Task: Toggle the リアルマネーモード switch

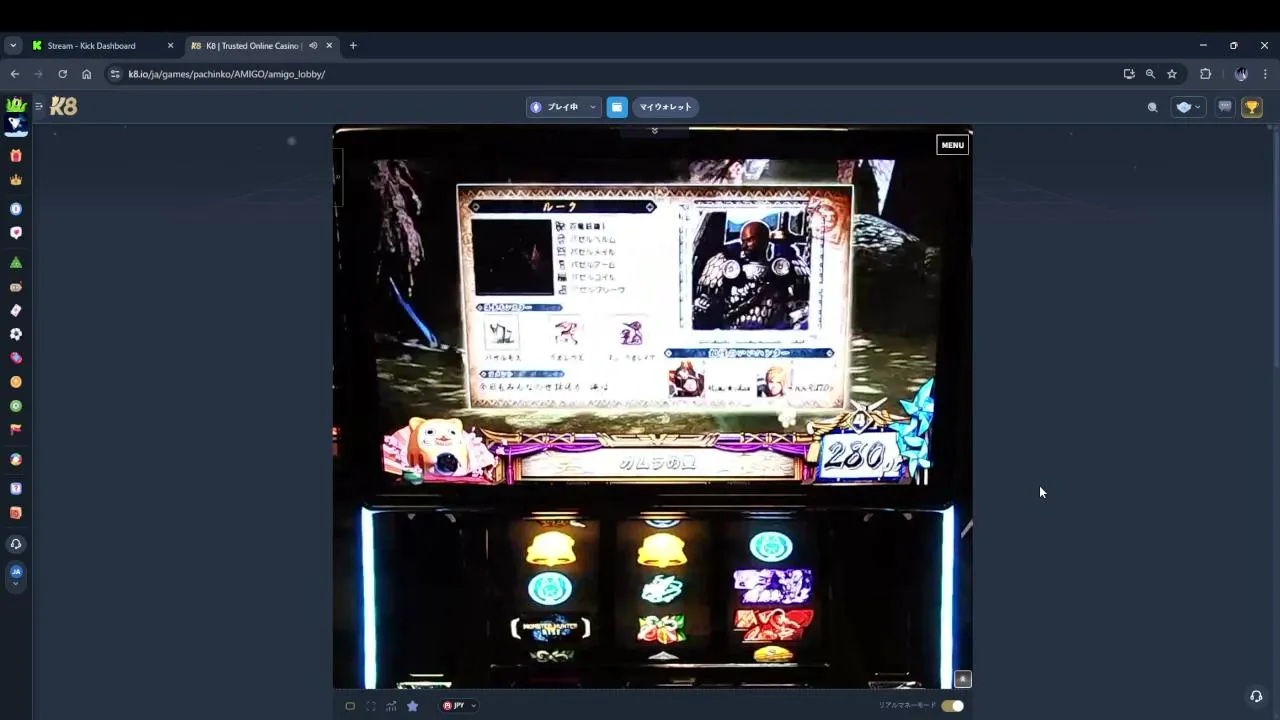Action: coord(952,706)
